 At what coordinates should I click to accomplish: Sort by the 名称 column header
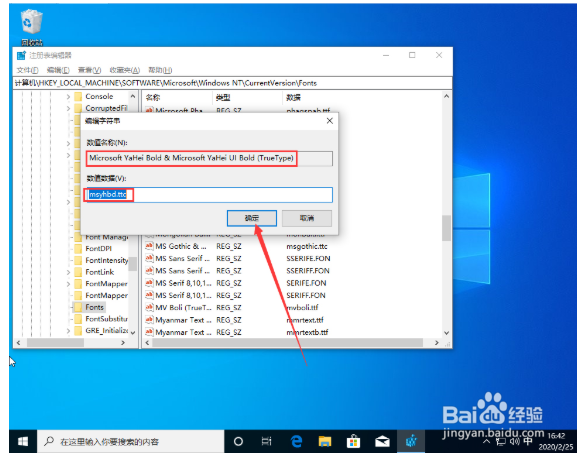click(177, 98)
